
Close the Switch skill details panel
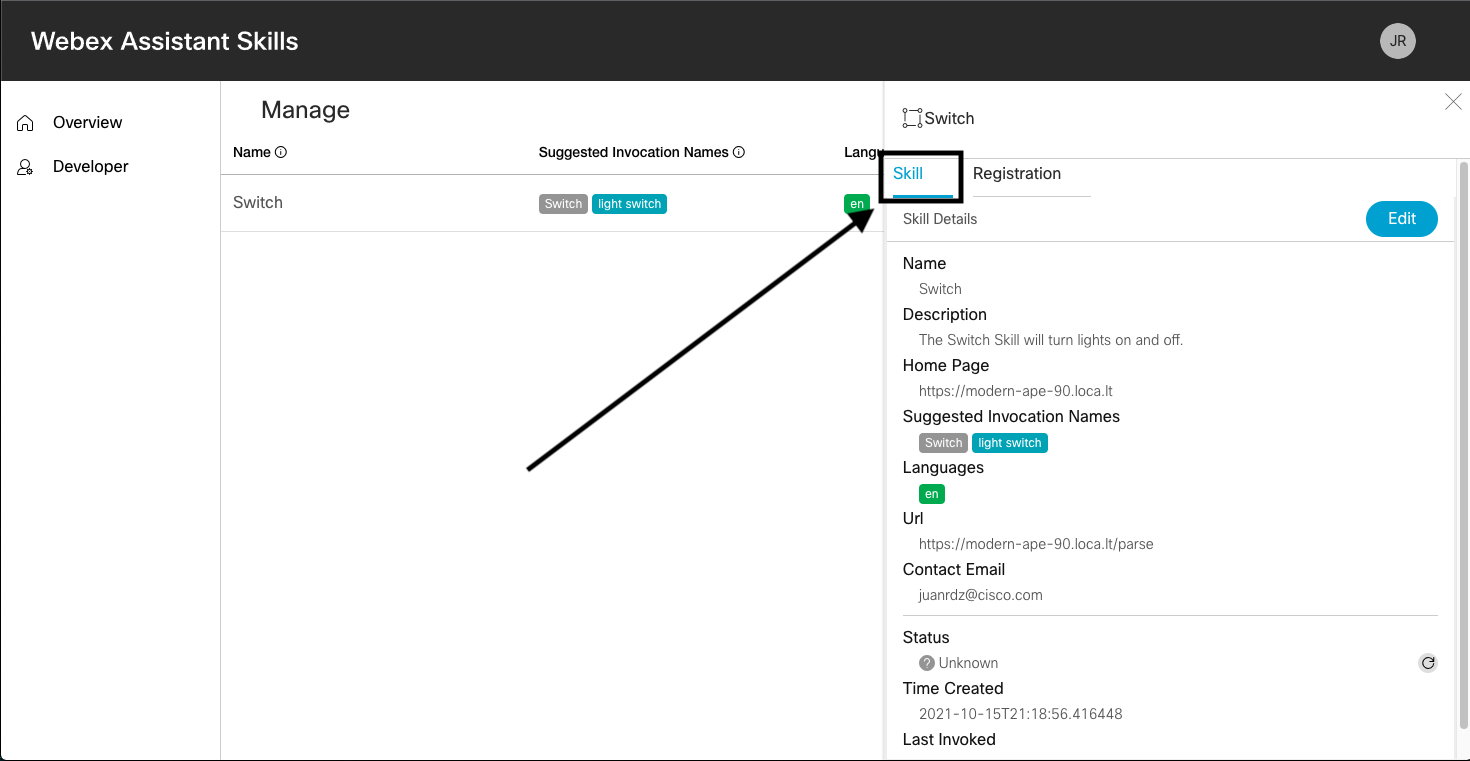(x=1453, y=101)
